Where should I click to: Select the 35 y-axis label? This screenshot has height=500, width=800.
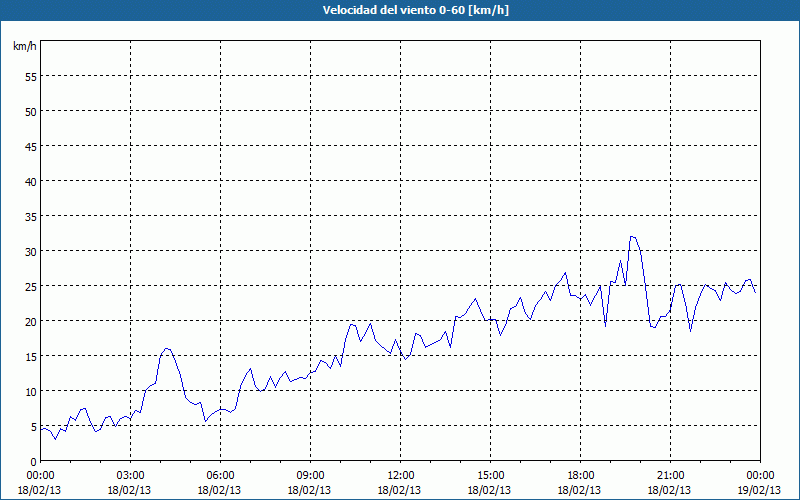[x=31, y=217]
